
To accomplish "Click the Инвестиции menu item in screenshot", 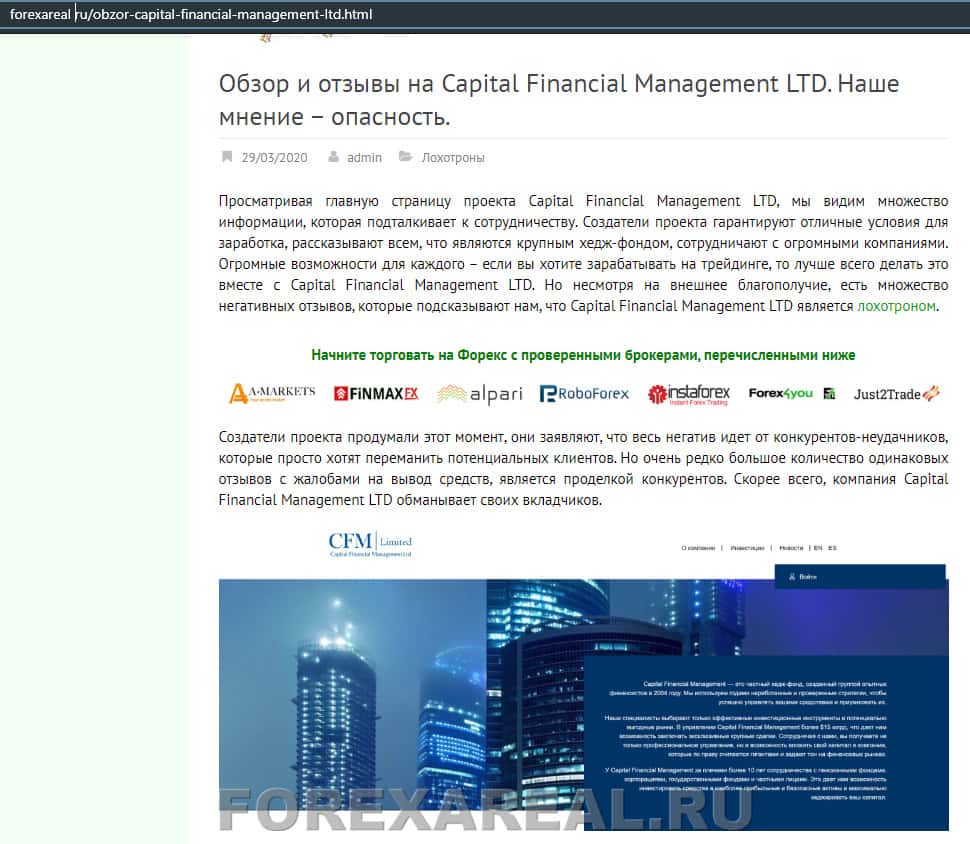I will [747, 548].
